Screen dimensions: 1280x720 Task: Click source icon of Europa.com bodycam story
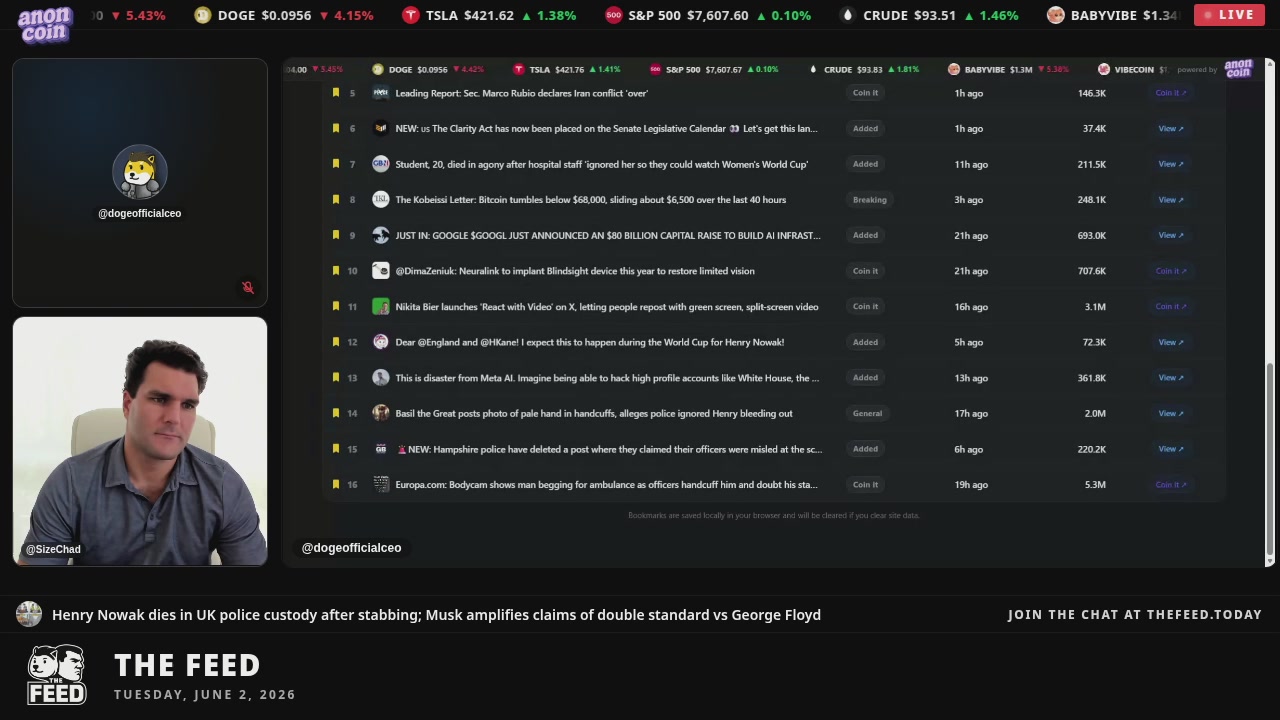point(381,485)
